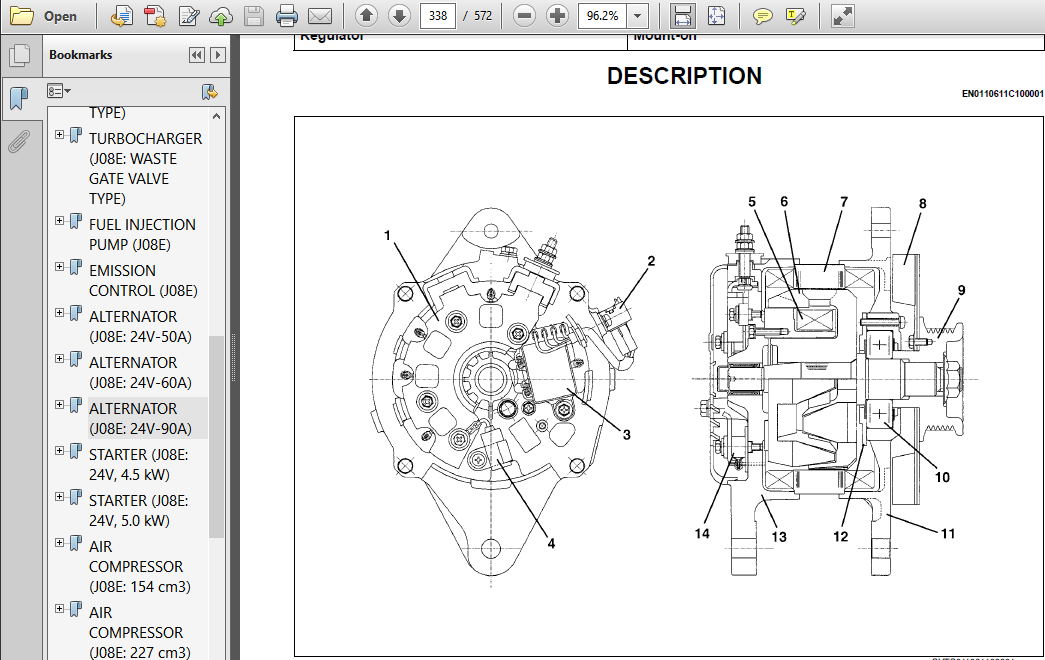Click the Create PDF icon
This screenshot has height=660, width=1045.
click(155, 16)
